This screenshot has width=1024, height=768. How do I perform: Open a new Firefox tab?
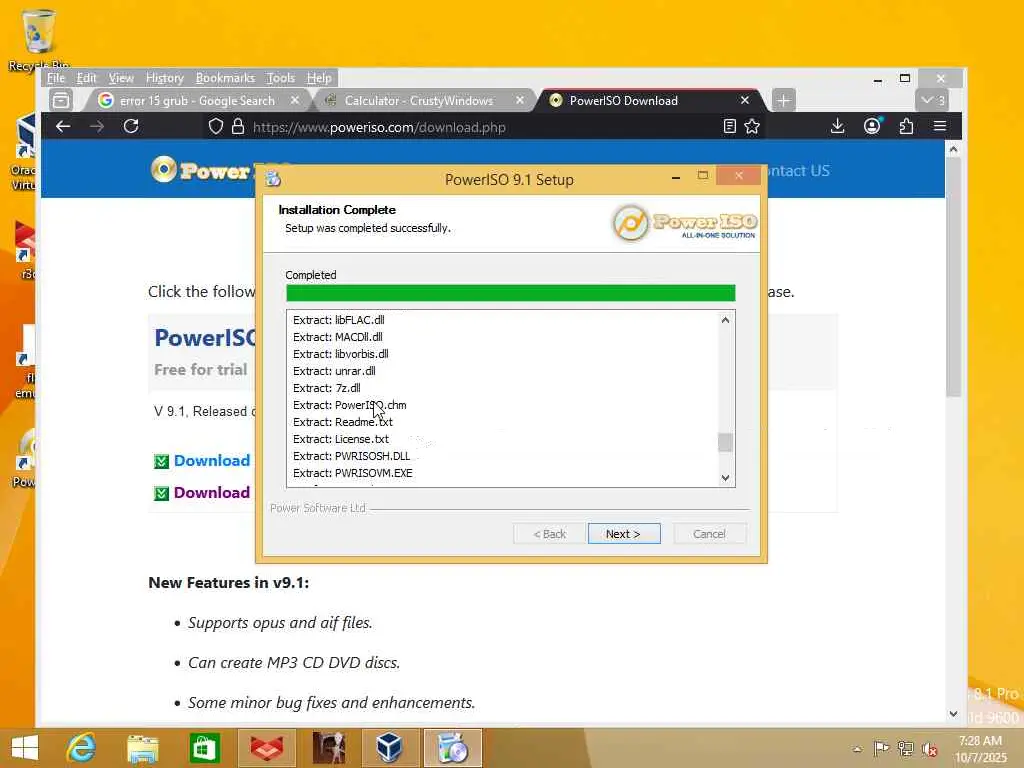(784, 100)
